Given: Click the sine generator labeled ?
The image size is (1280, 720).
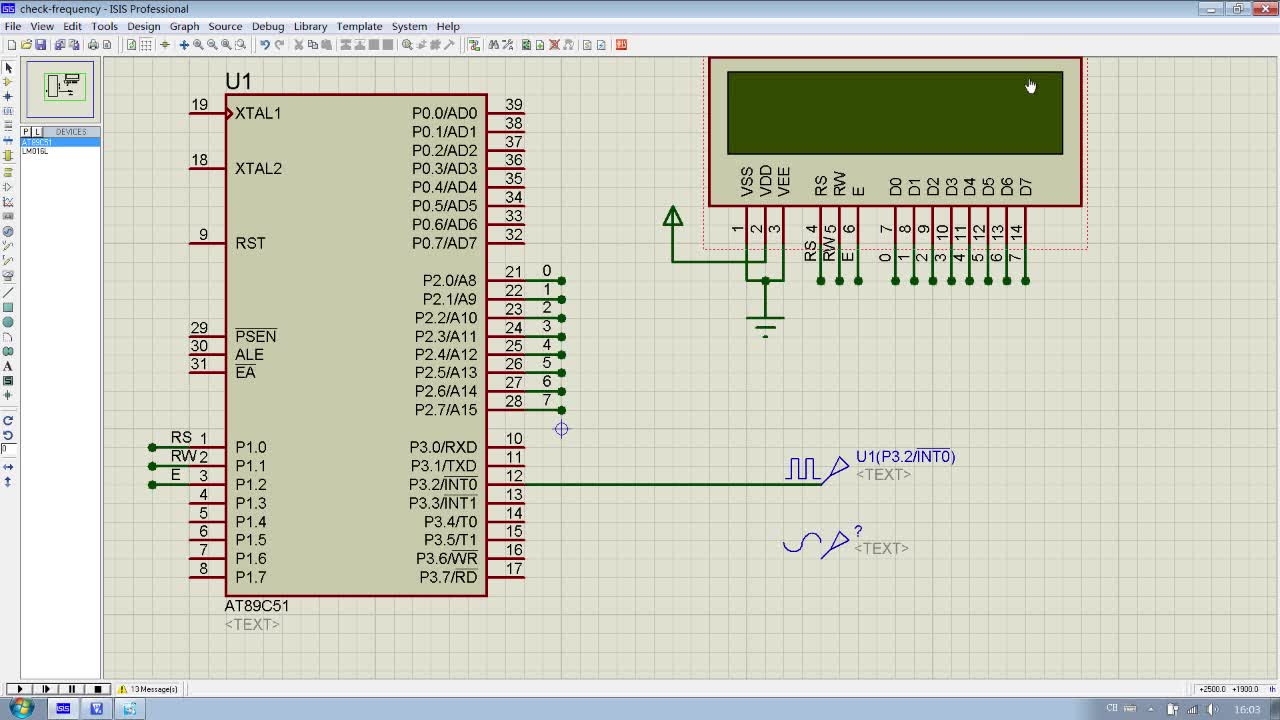Looking at the screenshot, I should pos(818,543).
